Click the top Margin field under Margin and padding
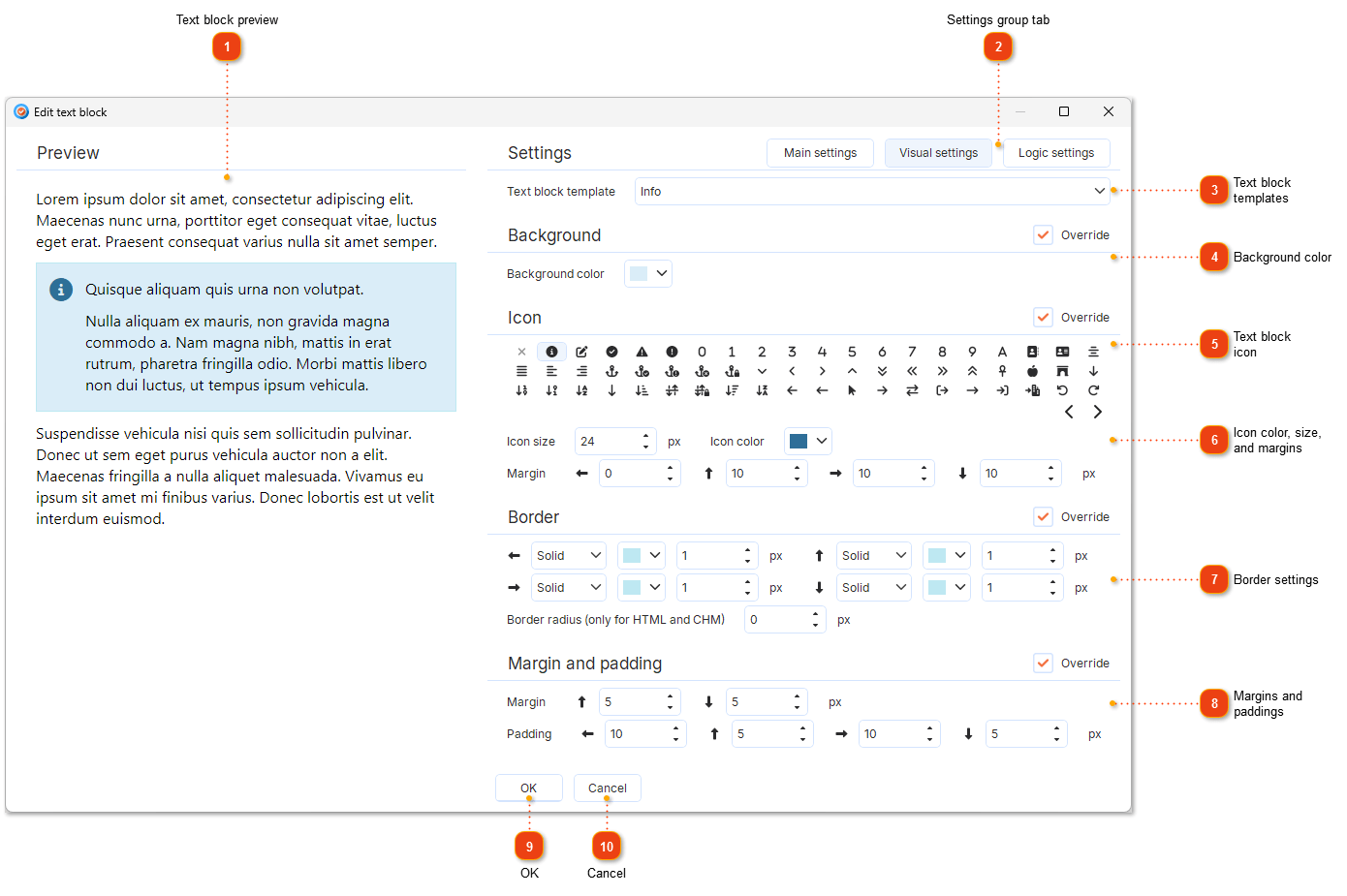This screenshot has width=1347, height=896. pyautogui.click(x=640, y=701)
